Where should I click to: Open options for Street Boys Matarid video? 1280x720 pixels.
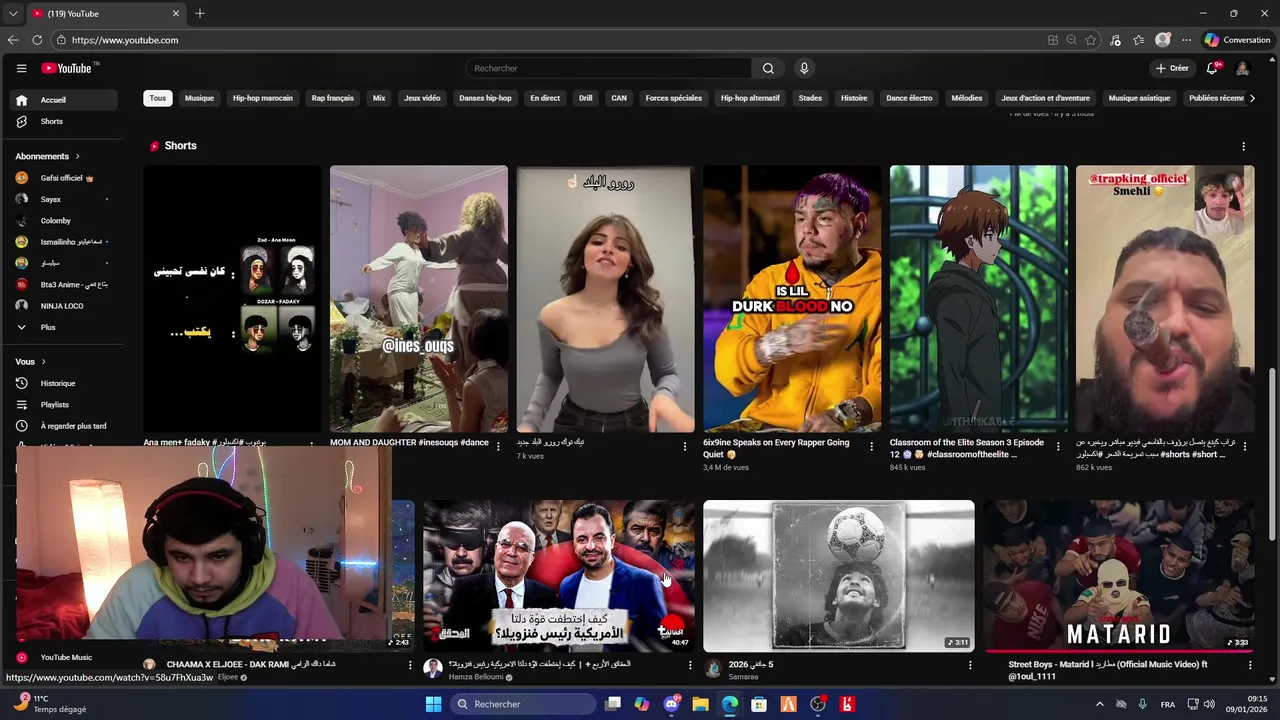pos(1249,665)
